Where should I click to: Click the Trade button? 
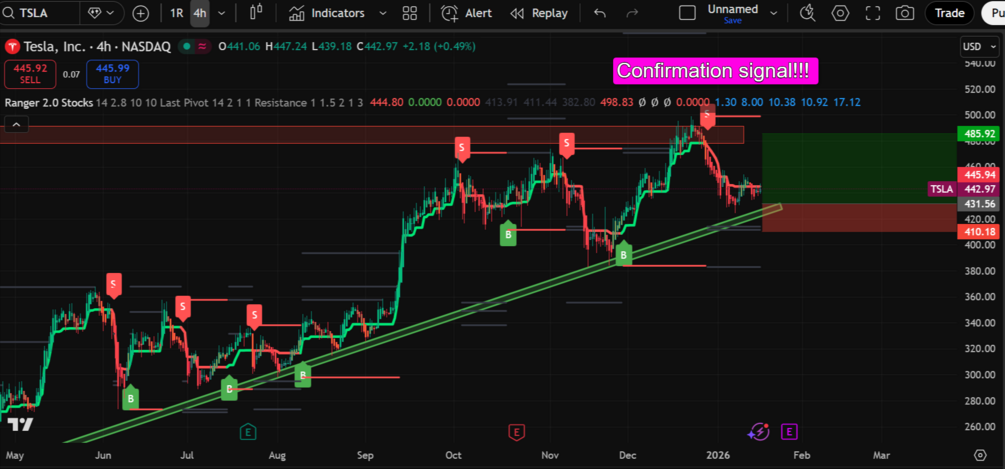coord(949,13)
